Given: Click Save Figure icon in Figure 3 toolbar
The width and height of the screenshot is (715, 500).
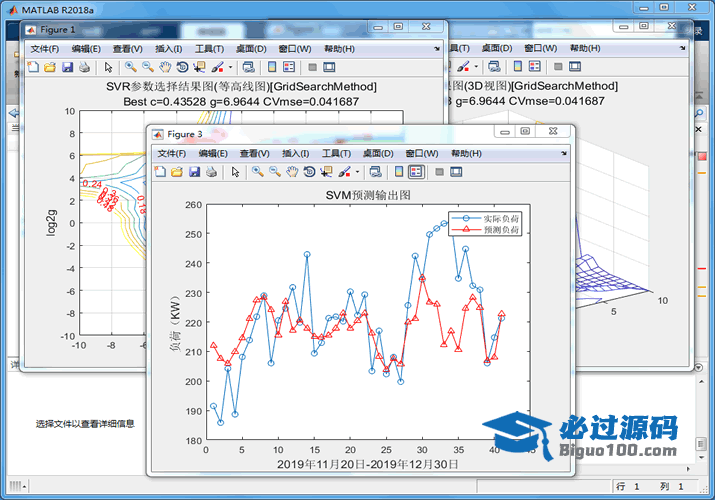Looking at the screenshot, I should pos(194,172).
